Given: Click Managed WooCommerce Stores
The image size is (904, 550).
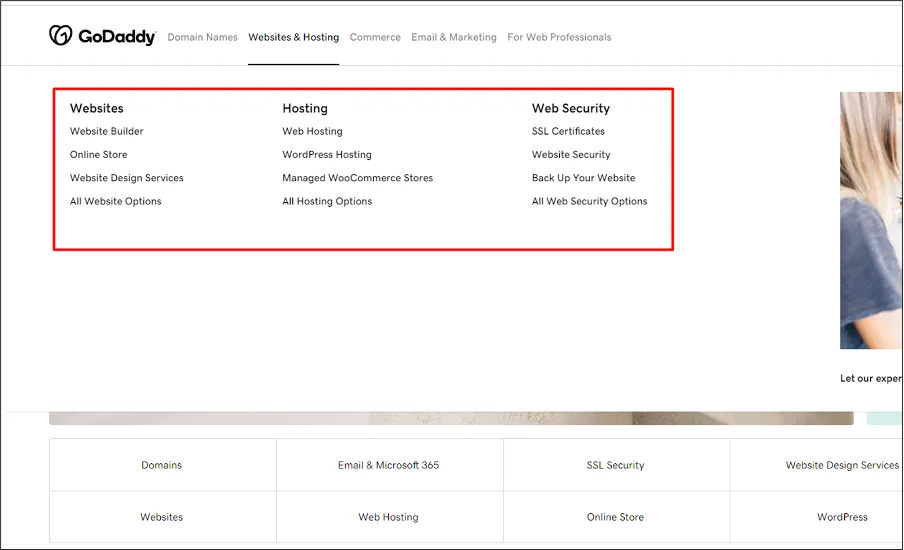Looking at the screenshot, I should click(x=357, y=178).
